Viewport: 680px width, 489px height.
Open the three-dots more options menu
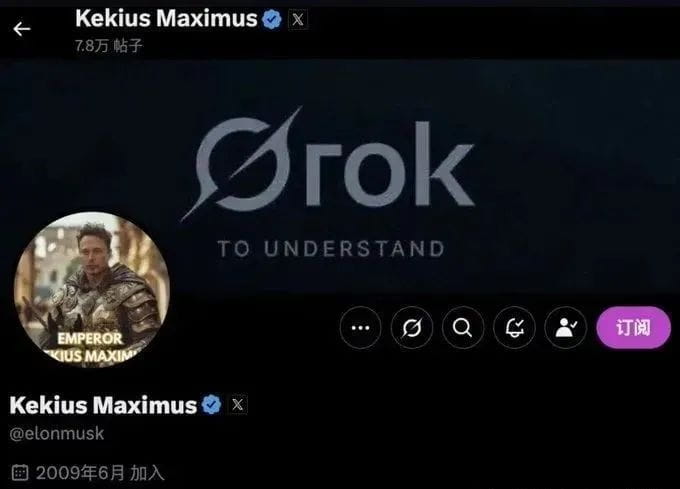(x=360, y=327)
